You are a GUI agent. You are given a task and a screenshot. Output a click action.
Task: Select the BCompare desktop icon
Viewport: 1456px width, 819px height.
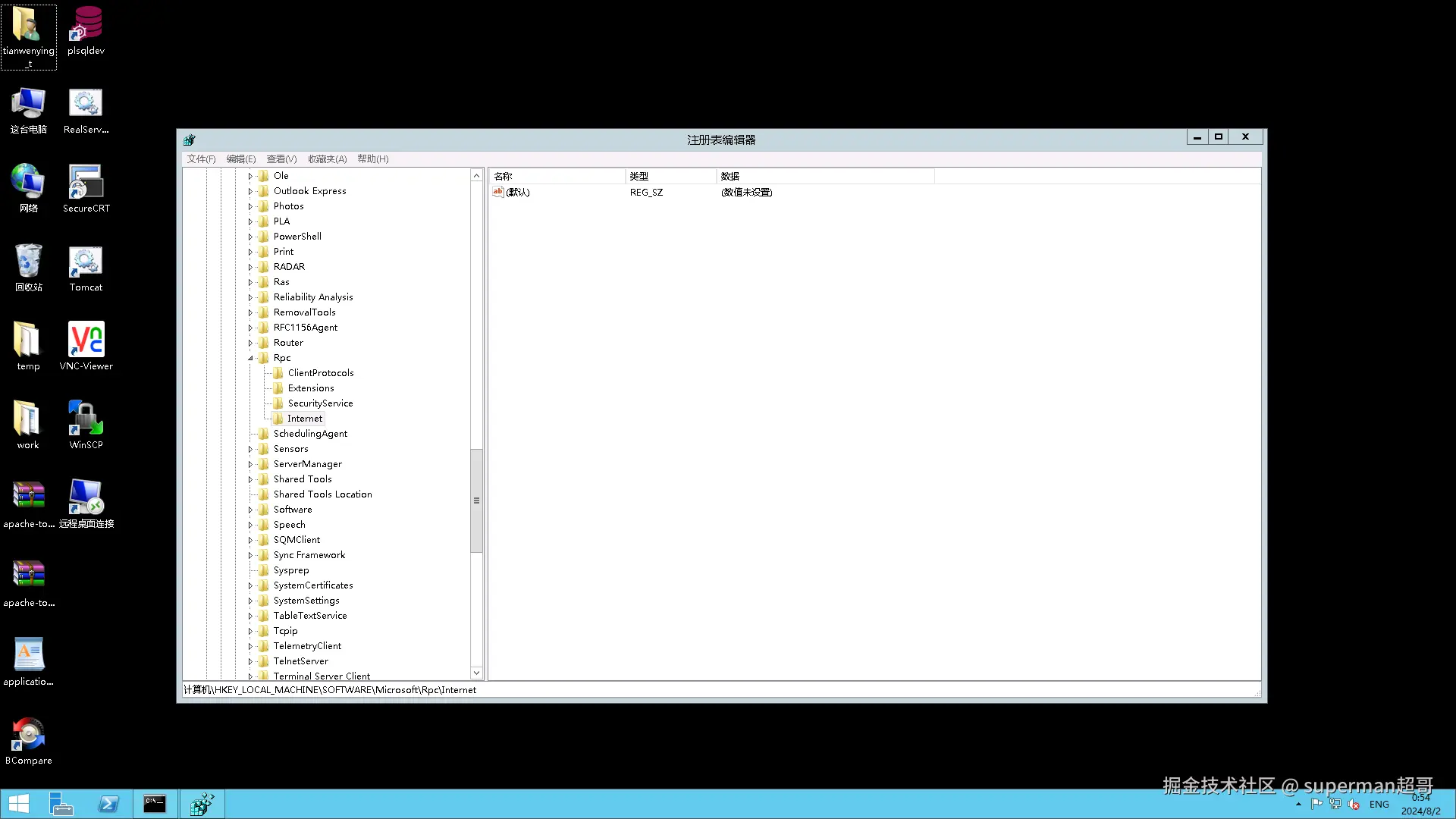point(28,737)
